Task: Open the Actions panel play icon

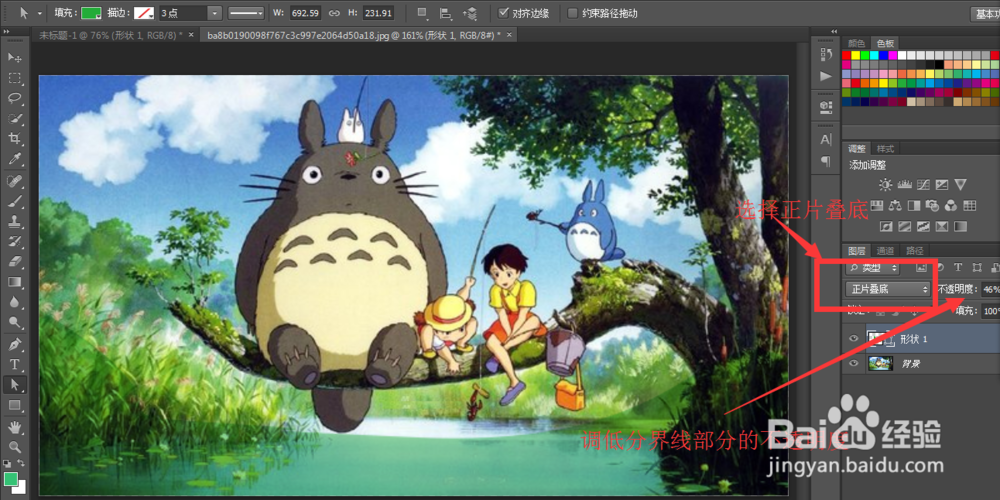Action: tap(826, 77)
